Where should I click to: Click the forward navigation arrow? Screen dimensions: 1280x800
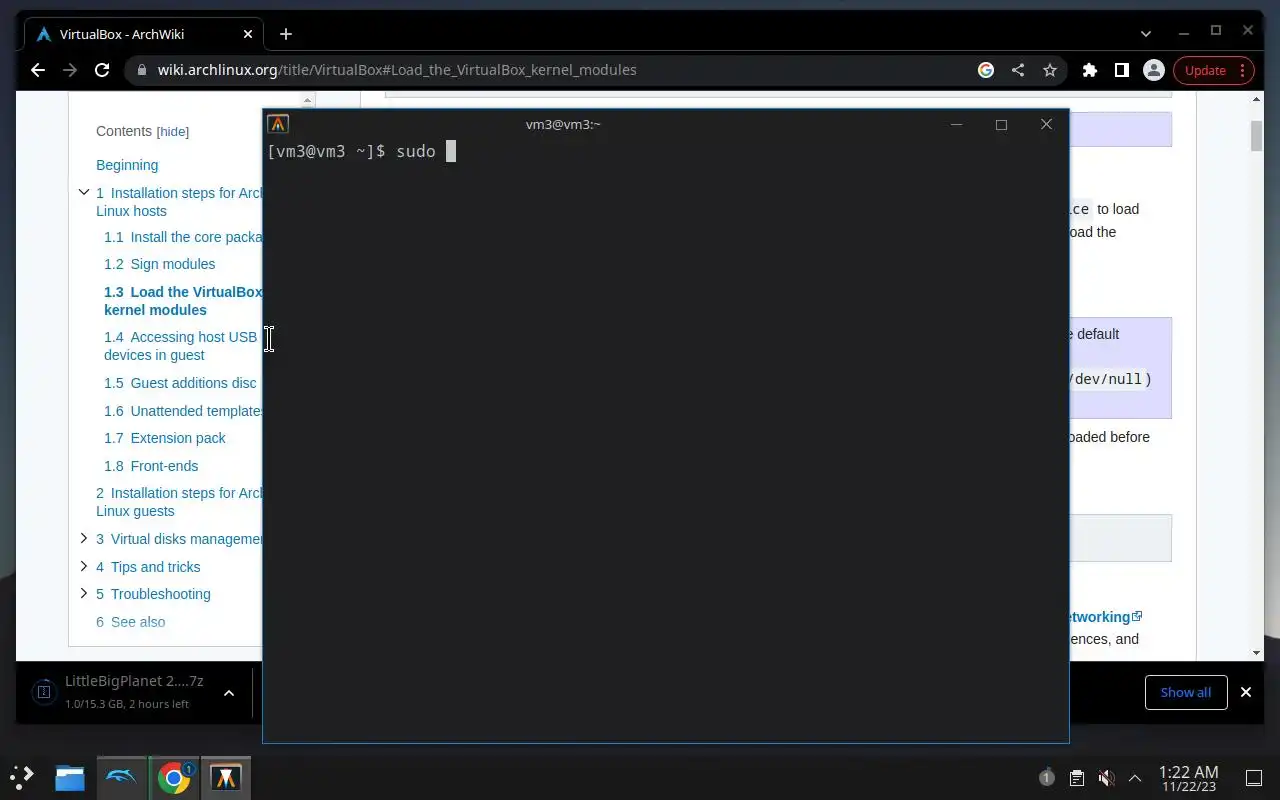(70, 70)
